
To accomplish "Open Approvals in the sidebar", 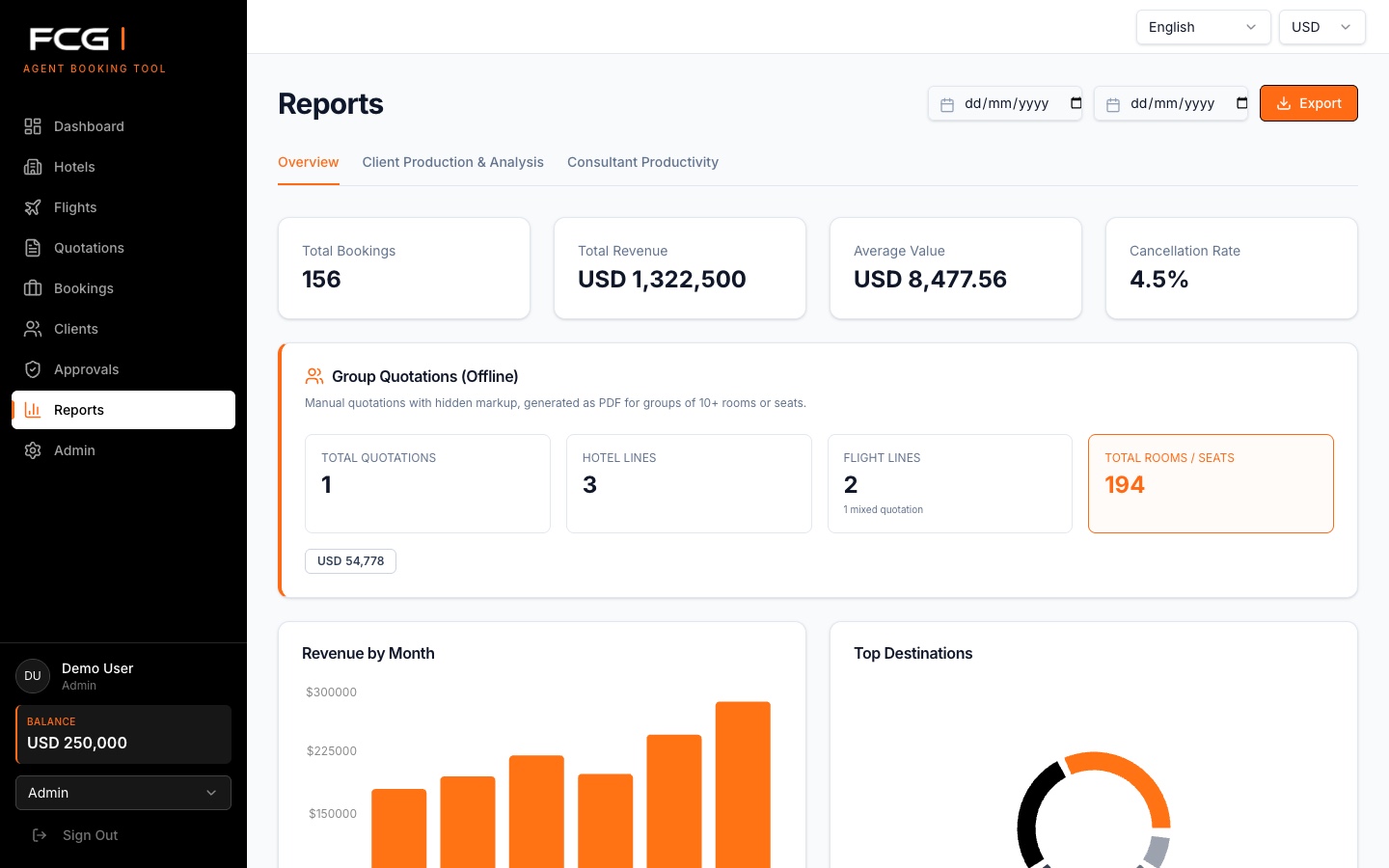I will coord(123,369).
